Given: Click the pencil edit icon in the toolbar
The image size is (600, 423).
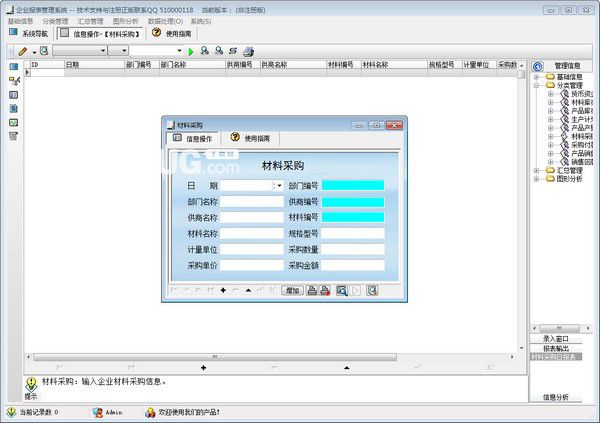Looking at the screenshot, I should point(23,51).
